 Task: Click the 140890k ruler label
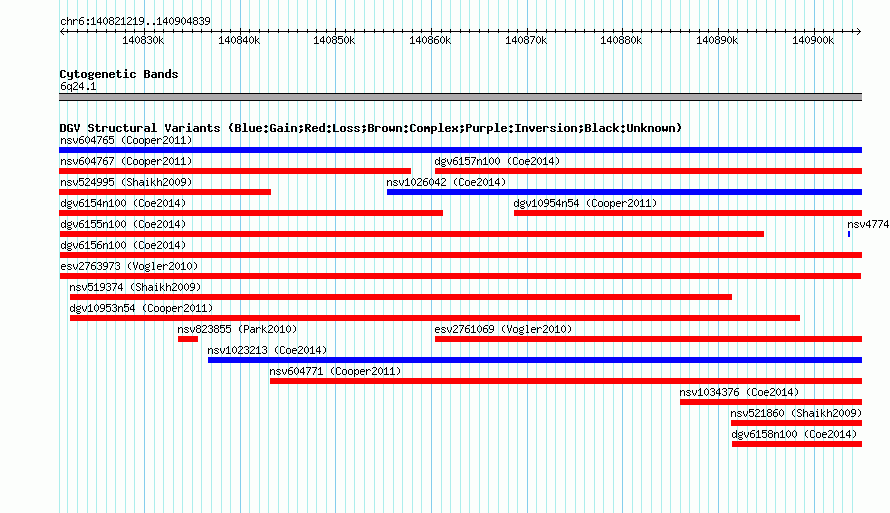point(717,40)
